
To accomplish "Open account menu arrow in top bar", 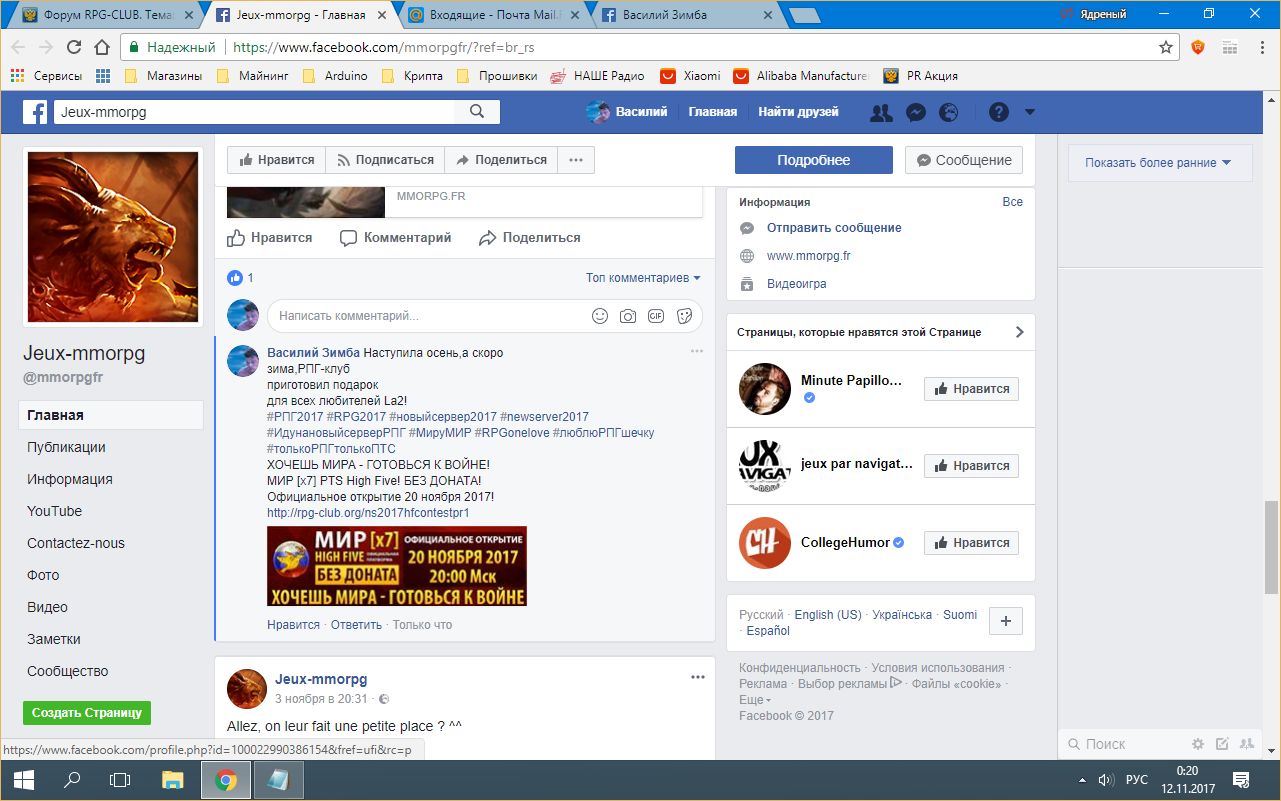I will (x=1030, y=112).
